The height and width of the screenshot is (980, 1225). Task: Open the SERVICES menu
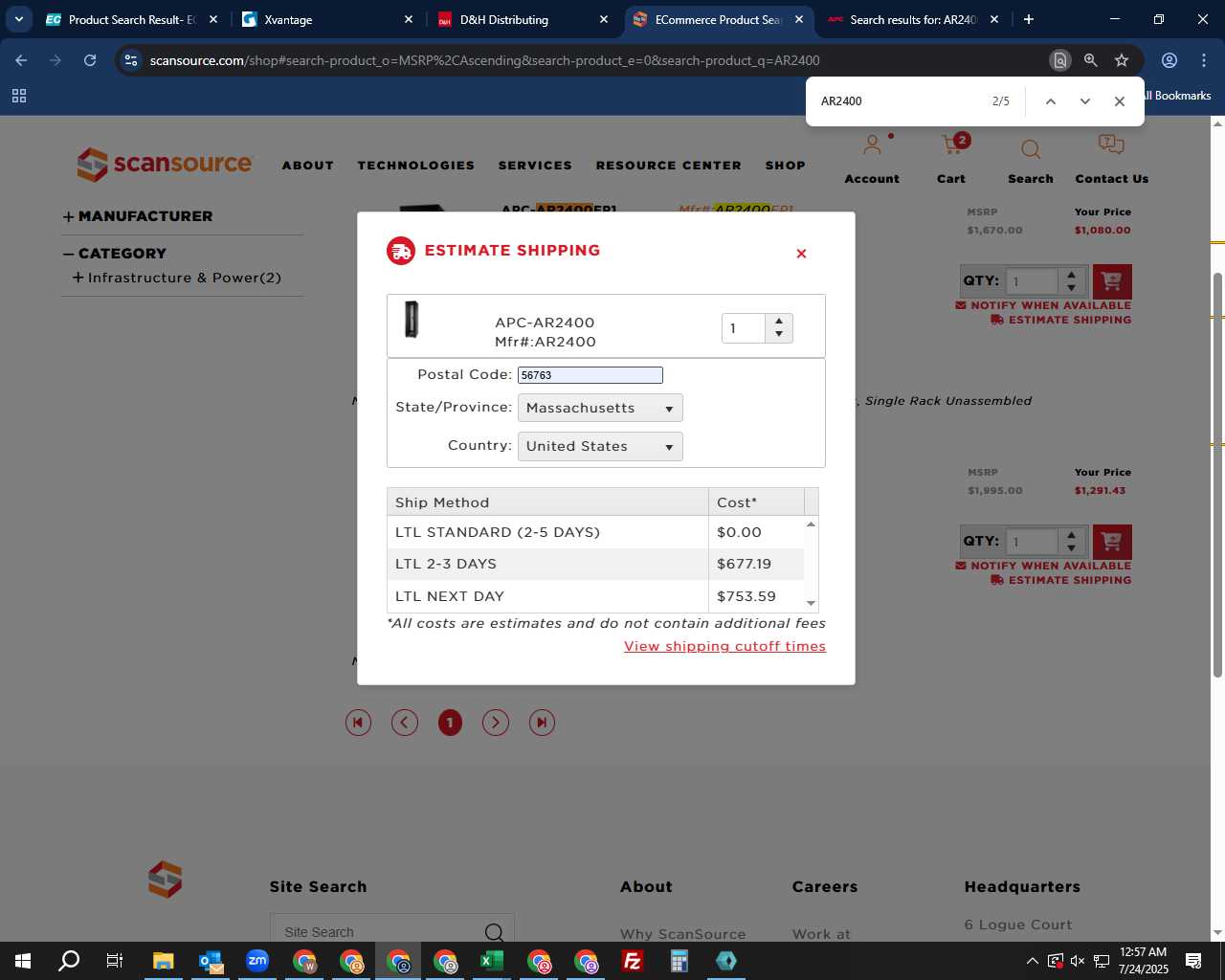535,166
